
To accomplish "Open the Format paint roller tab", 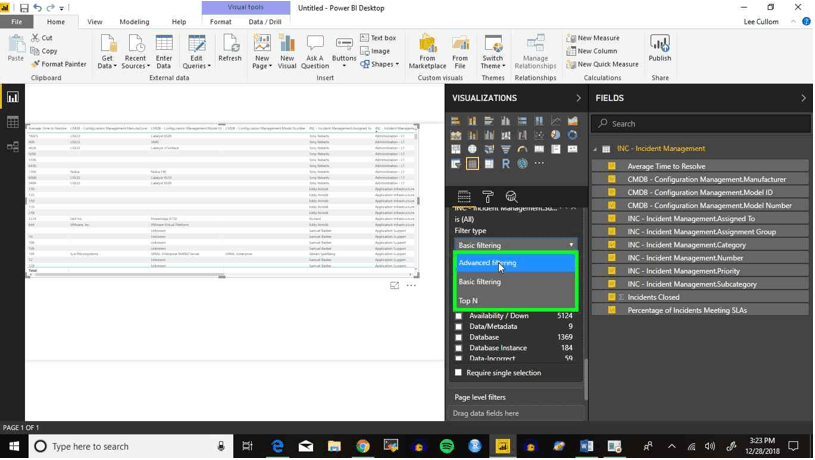I will pyautogui.click(x=488, y=196).
